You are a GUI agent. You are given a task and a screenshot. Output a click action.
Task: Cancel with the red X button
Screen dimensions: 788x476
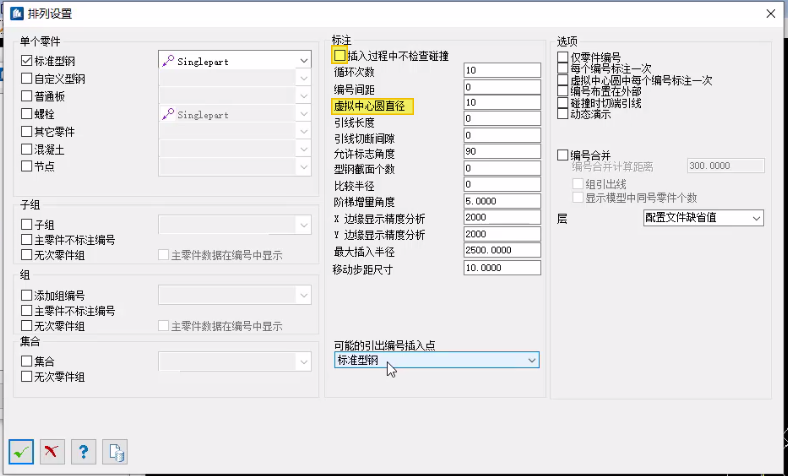click(x=52, y=452)
